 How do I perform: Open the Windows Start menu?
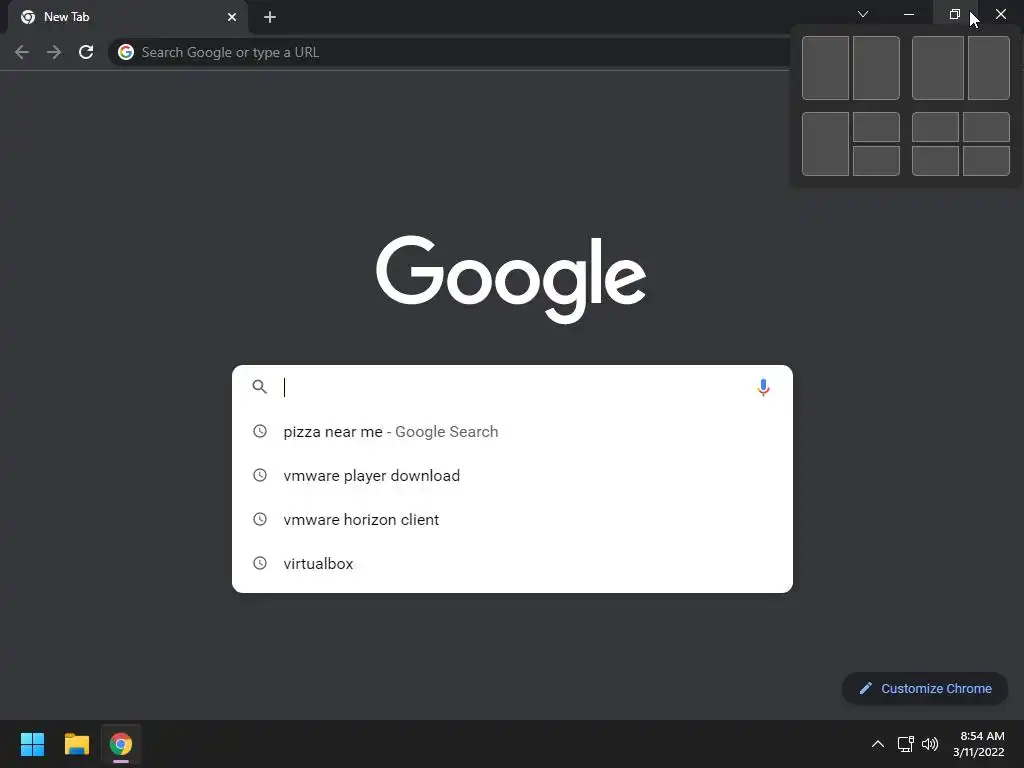(32, 744)
